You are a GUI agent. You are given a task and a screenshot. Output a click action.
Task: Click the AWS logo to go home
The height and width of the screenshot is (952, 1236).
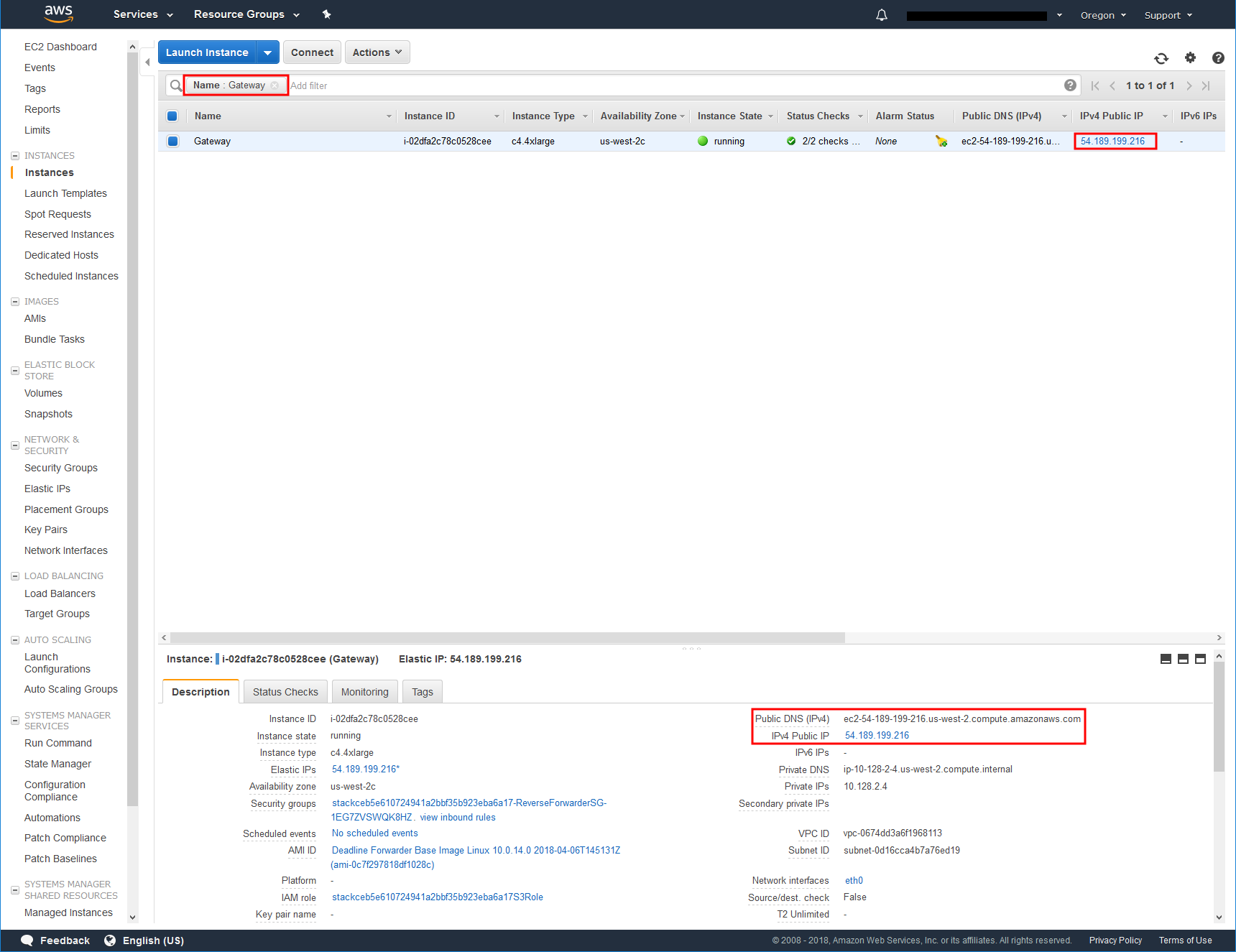(59, 14)
